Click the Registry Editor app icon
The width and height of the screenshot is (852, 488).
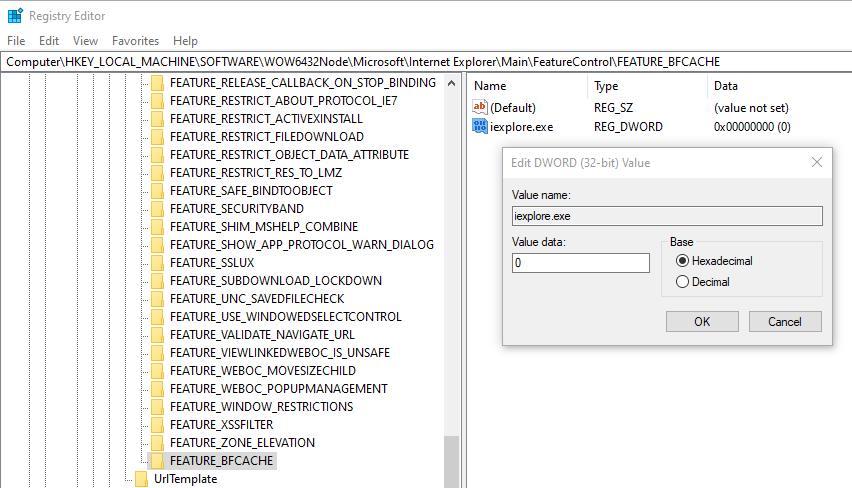click(x=15, y=16)
